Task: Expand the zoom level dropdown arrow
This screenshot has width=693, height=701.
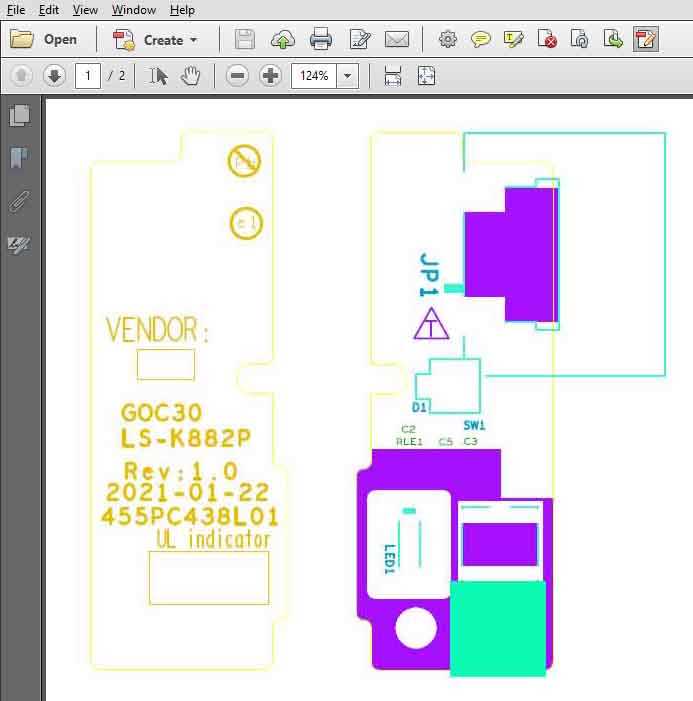Action: click(347, 76)
